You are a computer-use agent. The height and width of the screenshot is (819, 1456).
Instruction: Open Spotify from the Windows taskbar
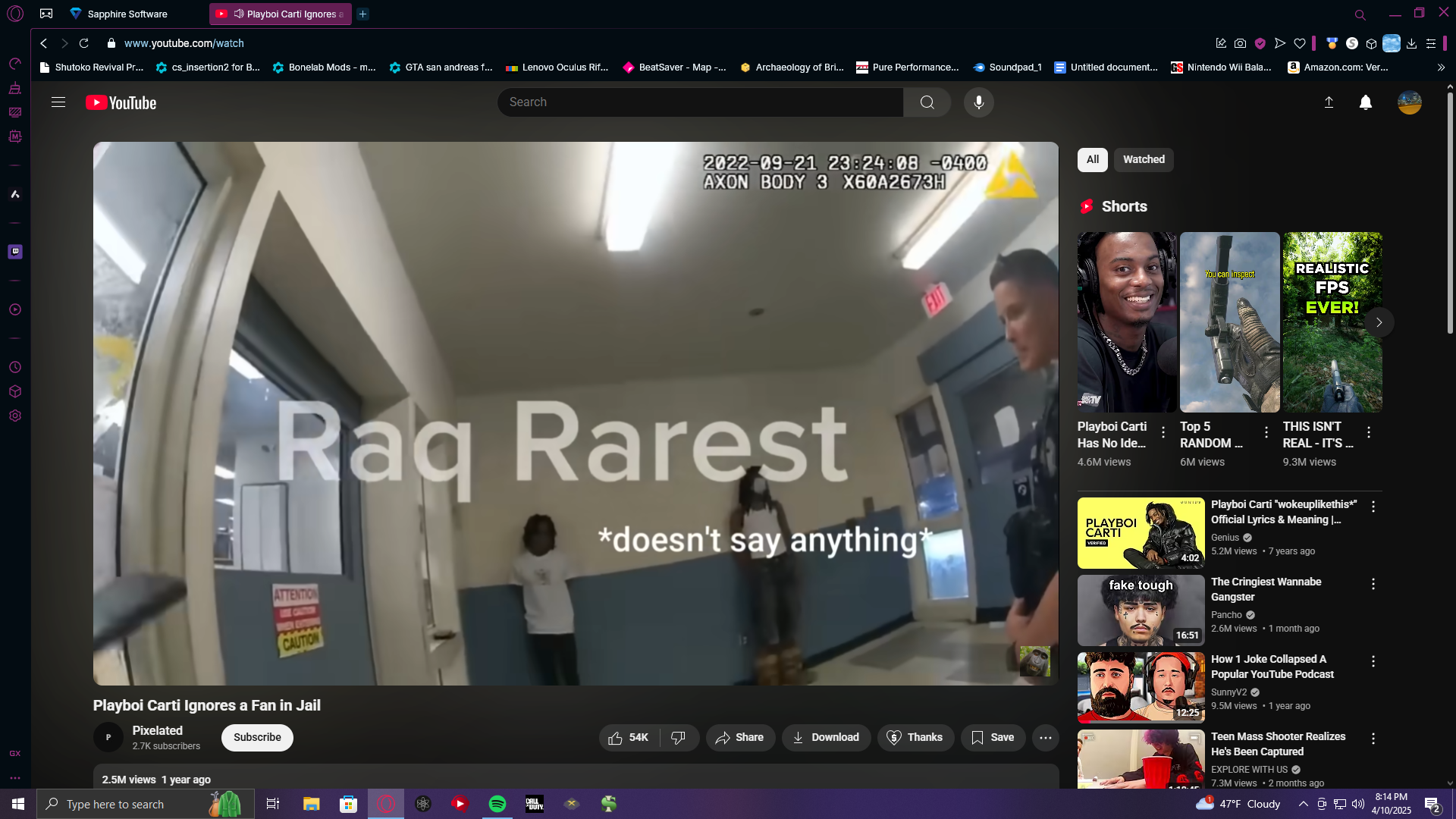tap(497, 804)
